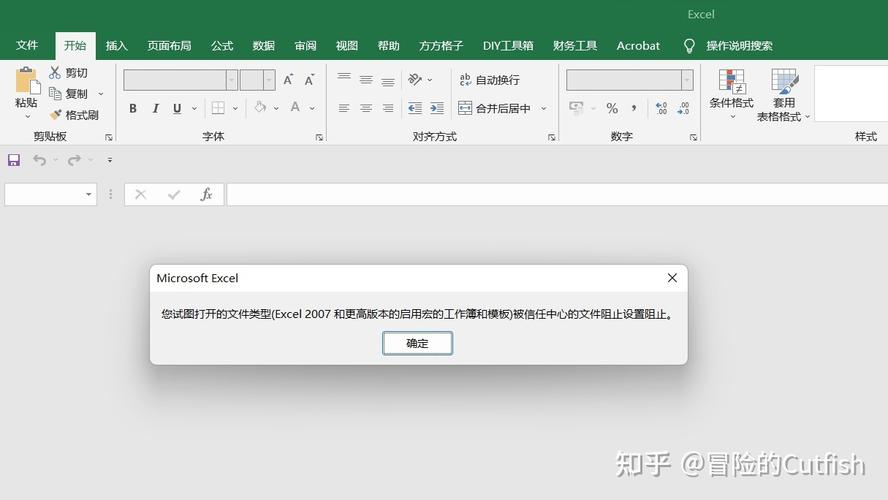This screenshot has height=500, width=888.
Task: Click the Fill Color bucket icon
Action: [260, 107]
